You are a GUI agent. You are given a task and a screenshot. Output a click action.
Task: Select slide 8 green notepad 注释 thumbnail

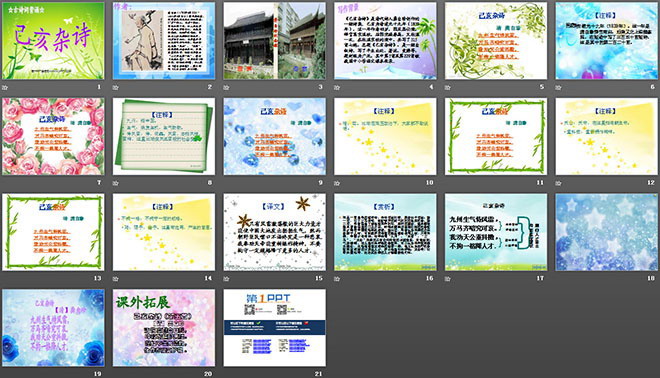coord(164,136)
